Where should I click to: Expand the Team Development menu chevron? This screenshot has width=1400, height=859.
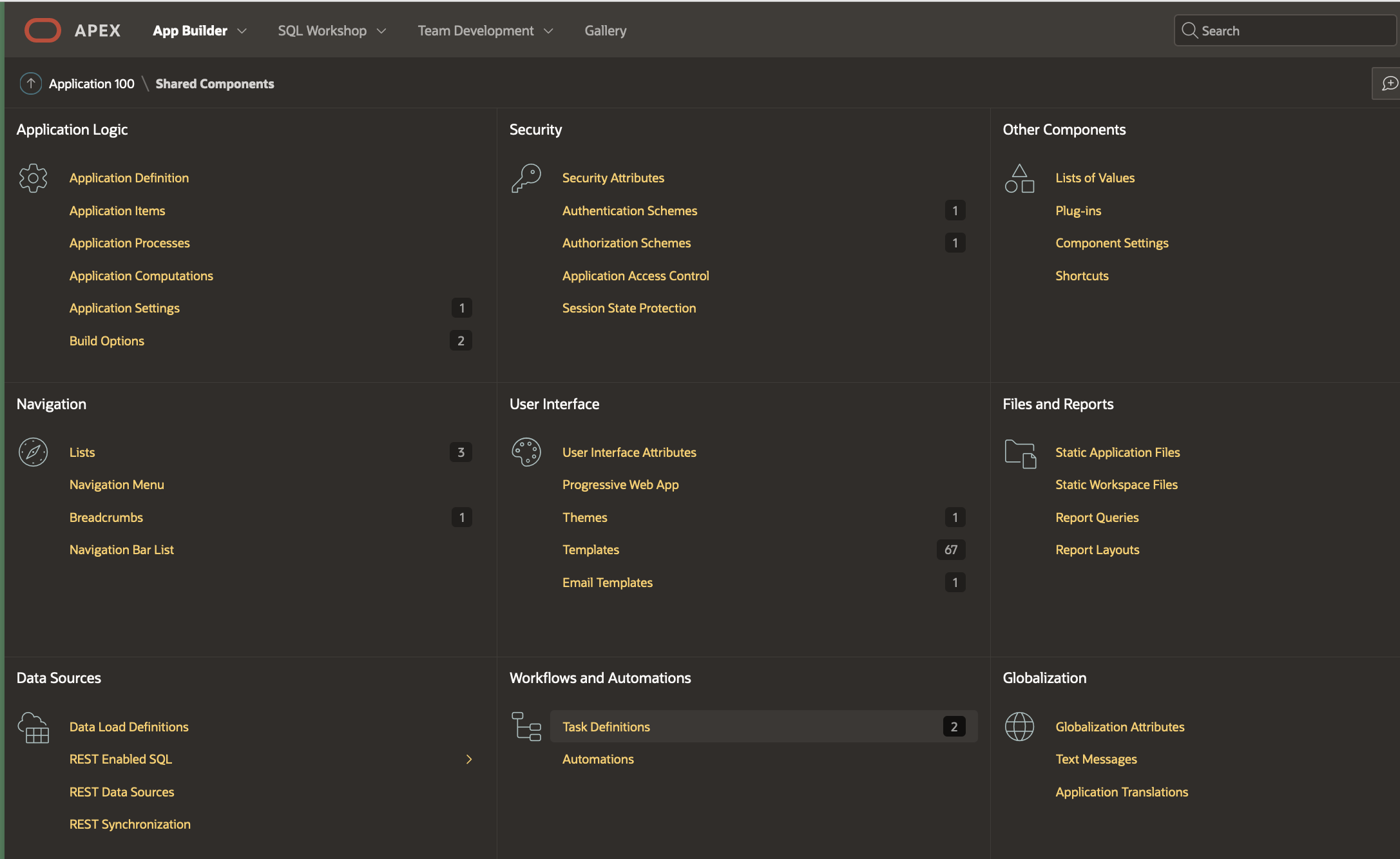[x=548, y=31]
